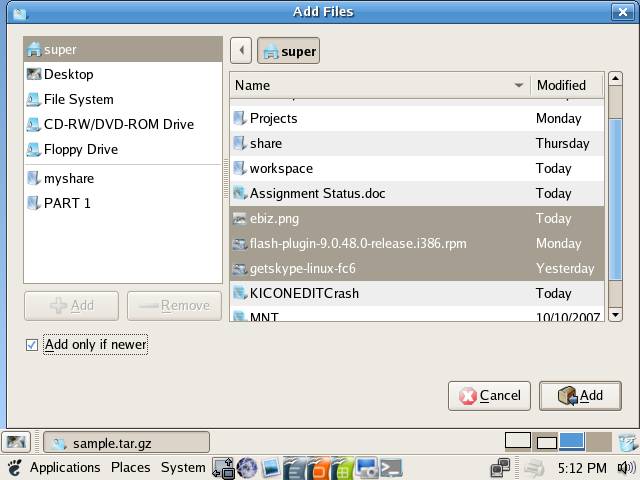The image size is (640, 480).
Task: Launch terminal from the panel launcher
Action: [x=391, y=467]
